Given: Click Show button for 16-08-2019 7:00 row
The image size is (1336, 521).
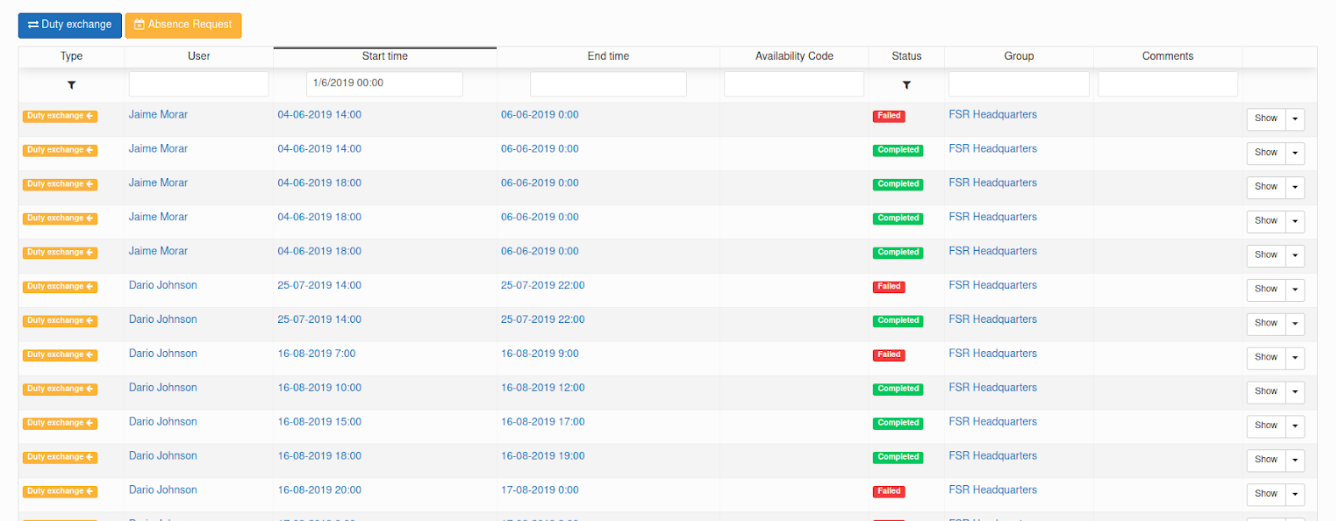Looking at the screenshot, I should [x=1266, y=357].
